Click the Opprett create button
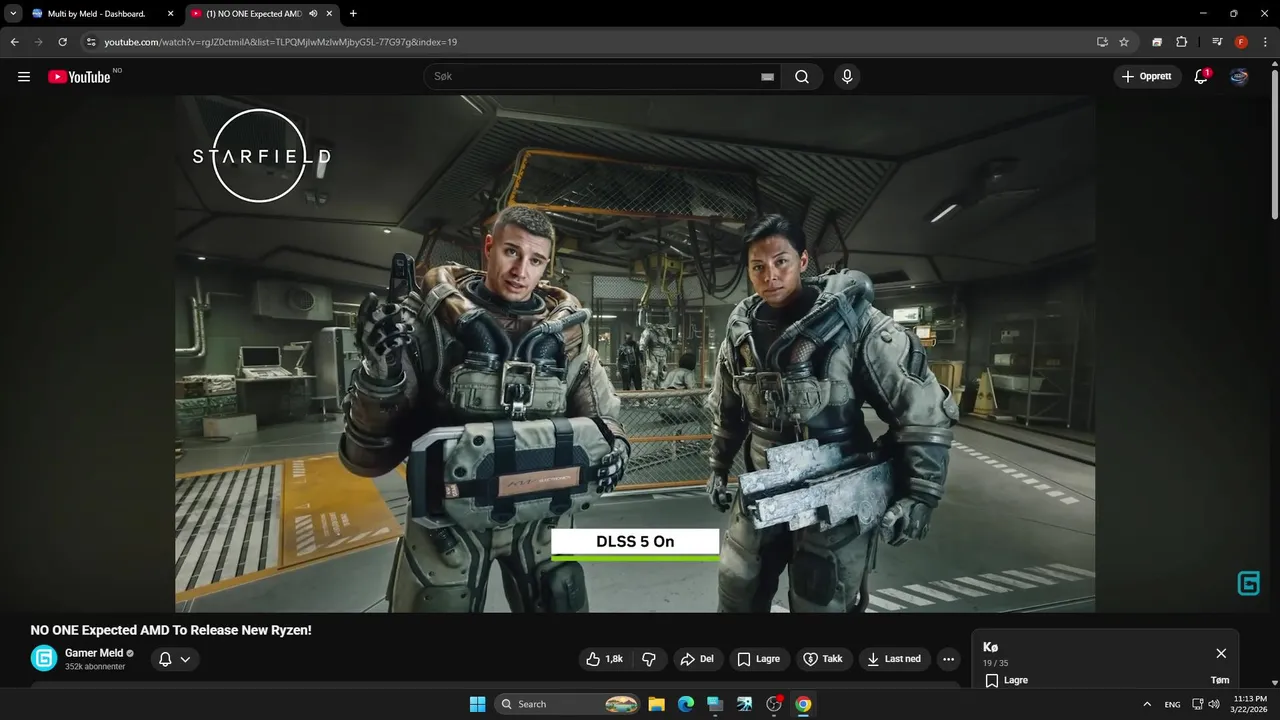1280x720 pixels. pos(1147,76)
